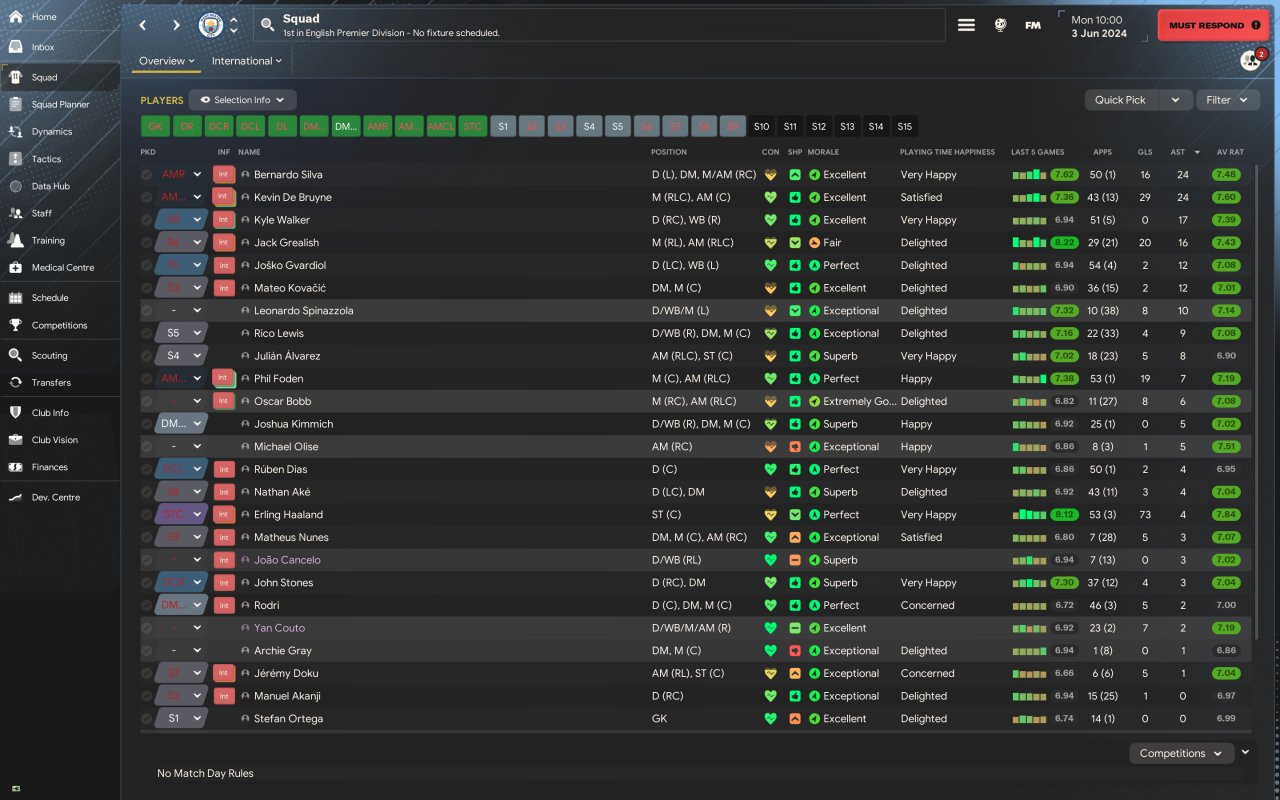Open the arrow dropdown beside Quick Pick
Image resolution: width=1280 pixels, height=800 pixels.
click(1176, 100)
